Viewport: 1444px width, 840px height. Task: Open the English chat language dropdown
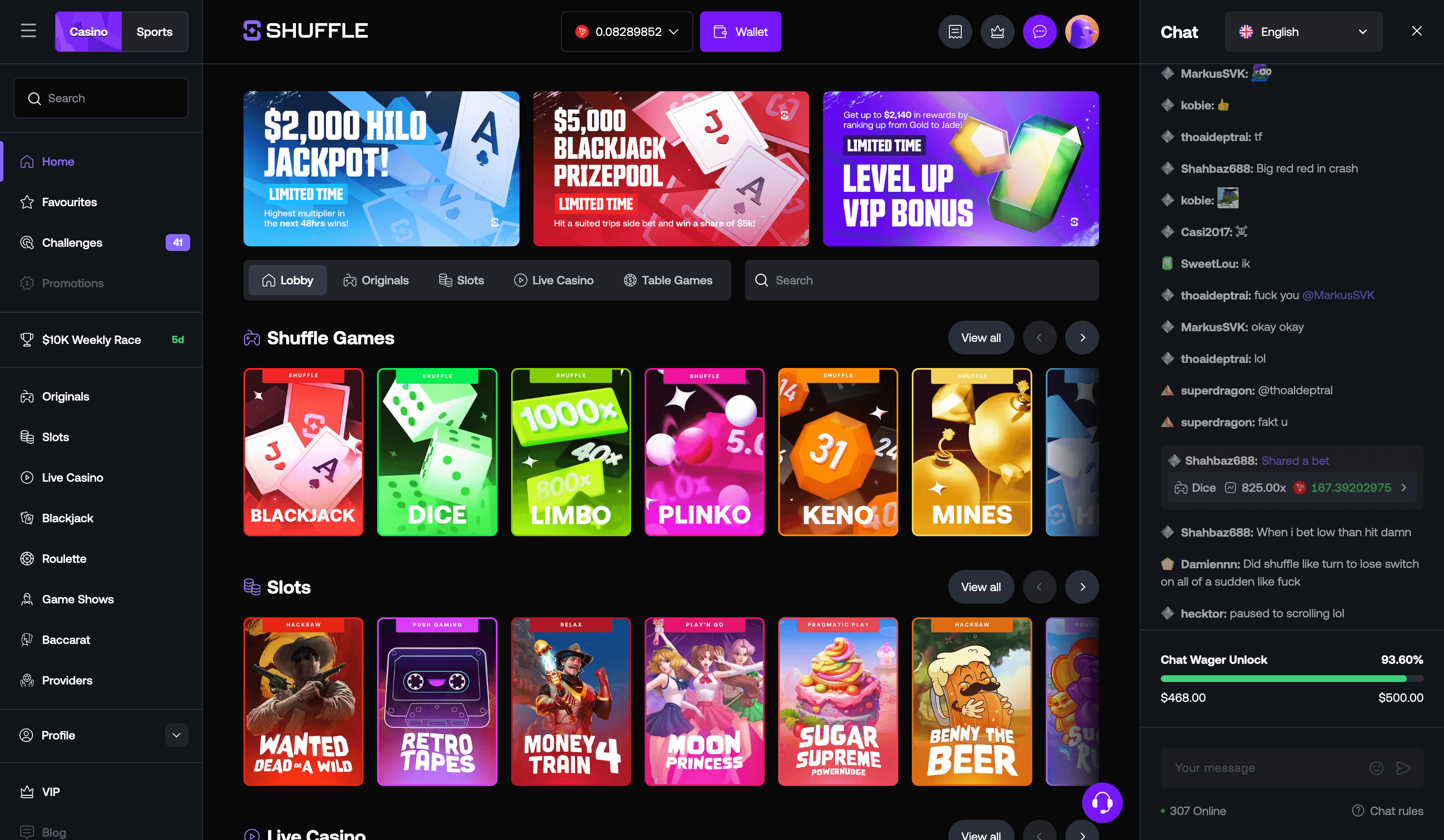pyautogui.click(x=1304, y=32)
